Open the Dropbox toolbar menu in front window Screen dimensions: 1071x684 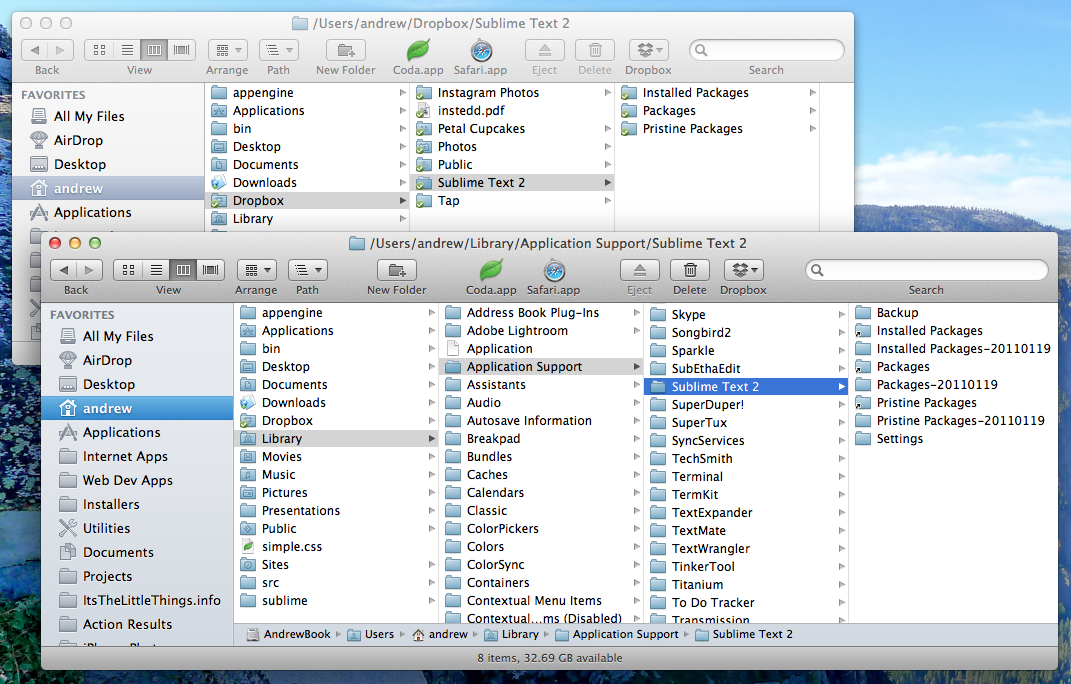(x=743, y=271)
